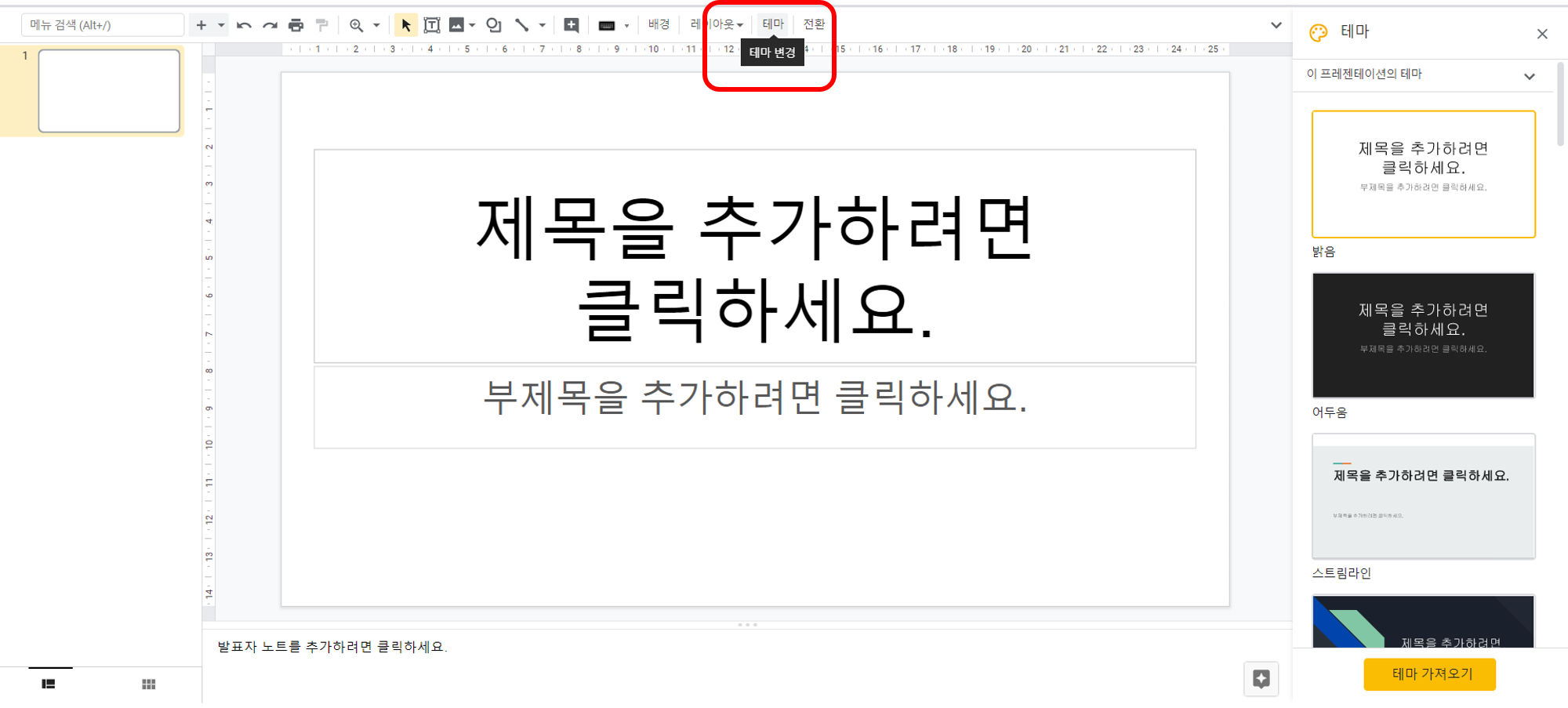This screenshot has height=708, width=1568.
Task: Select slide 1 thumbnail in filmstrip
Action: point(109,91)
